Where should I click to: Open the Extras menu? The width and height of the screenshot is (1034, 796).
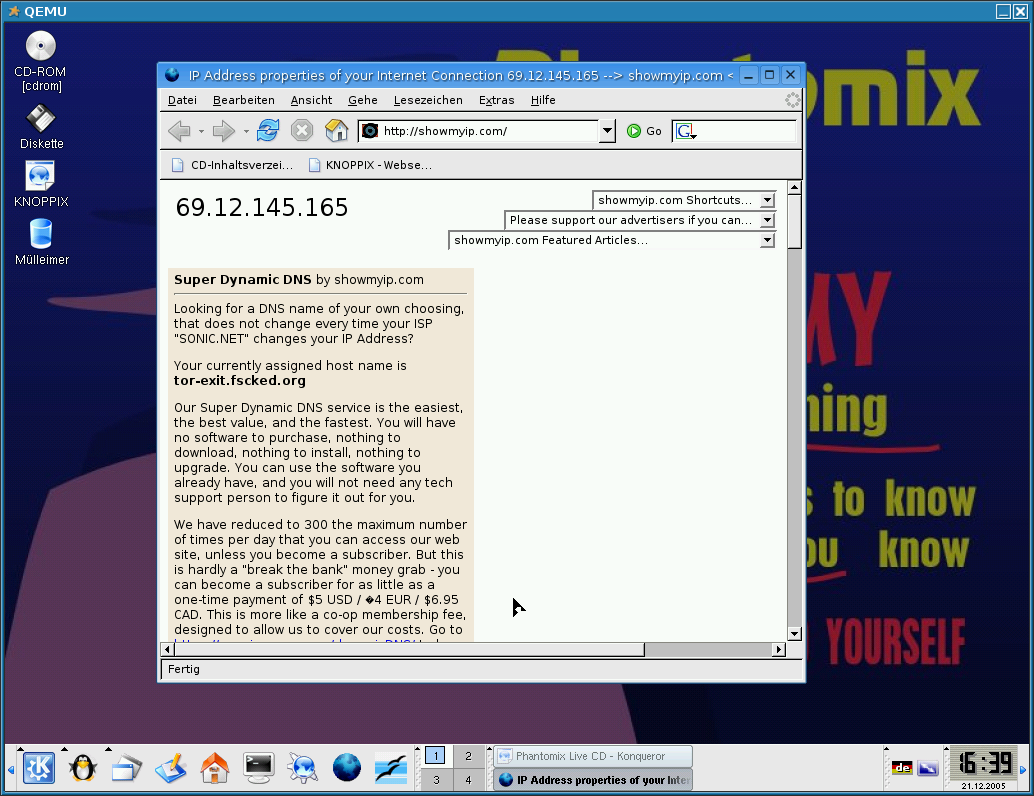[x=496, y=100]
